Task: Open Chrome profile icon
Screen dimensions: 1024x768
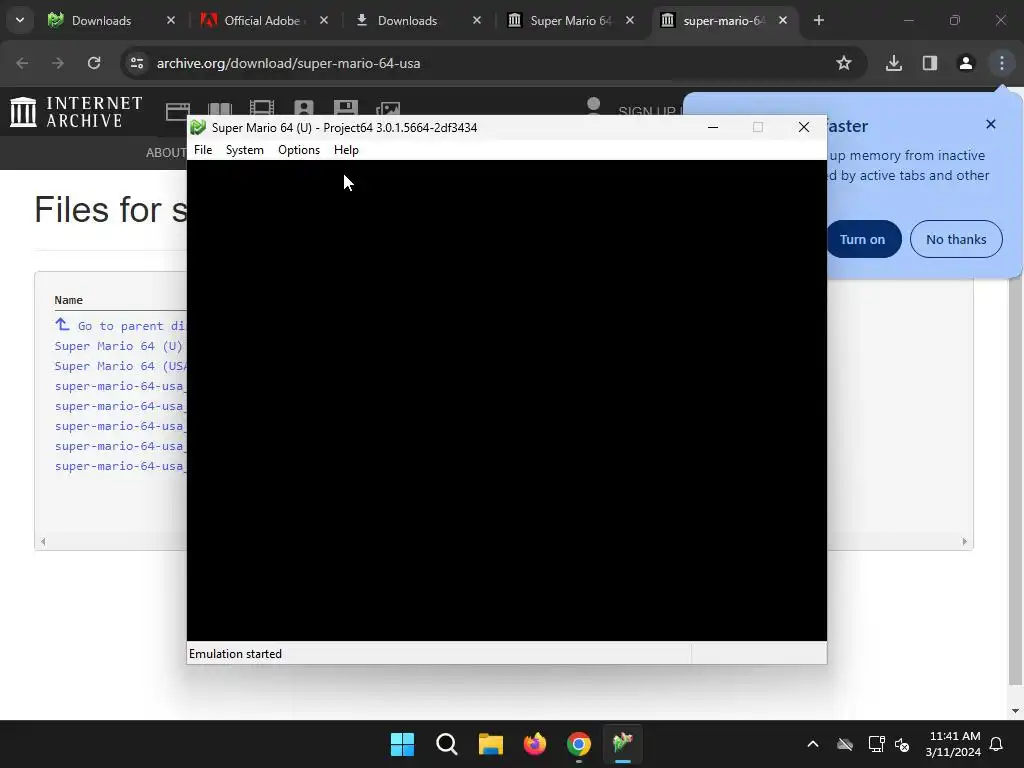Action: [x=966, y=63]
